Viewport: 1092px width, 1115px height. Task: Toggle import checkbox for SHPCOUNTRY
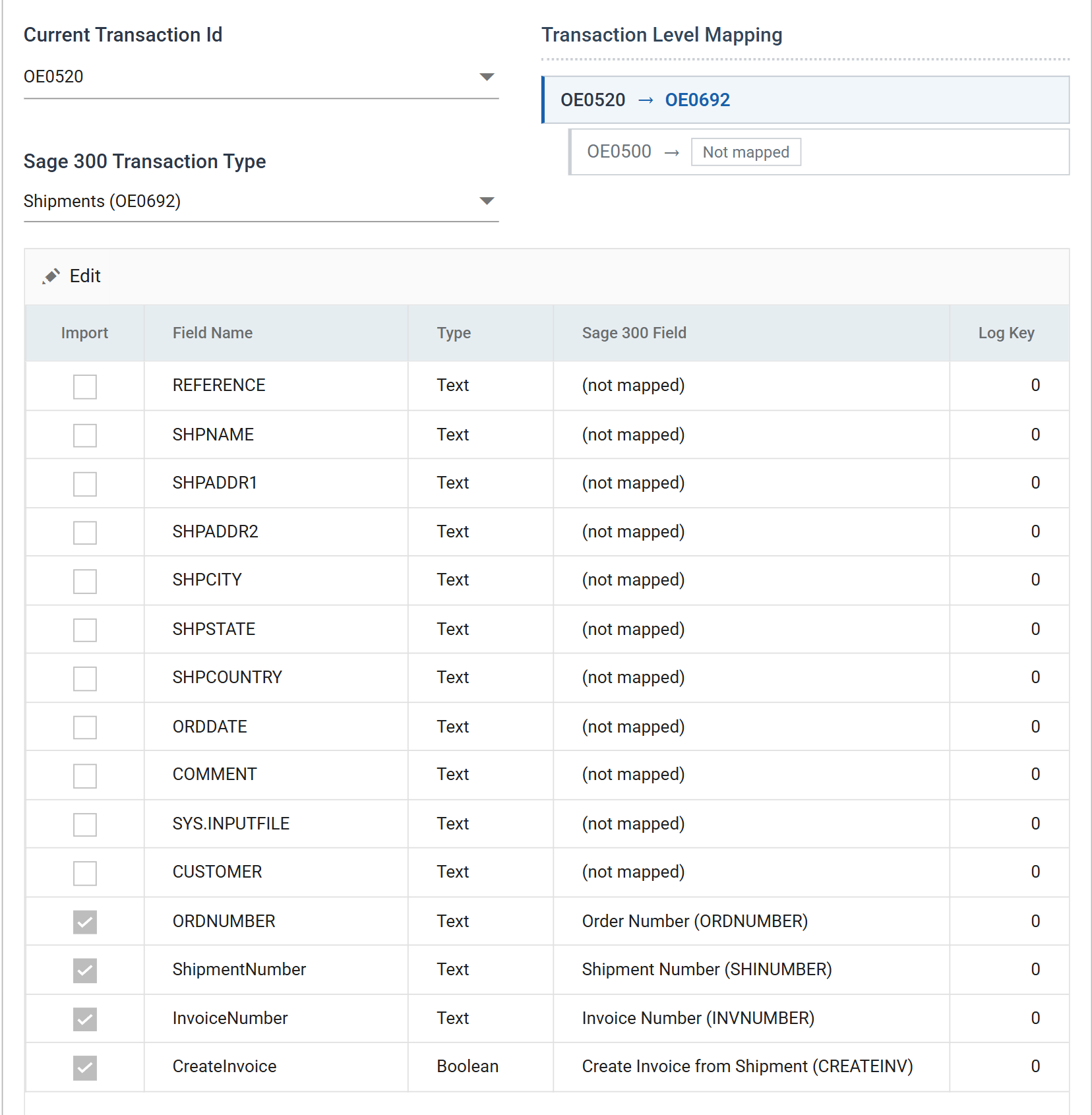tap(85, 678)
